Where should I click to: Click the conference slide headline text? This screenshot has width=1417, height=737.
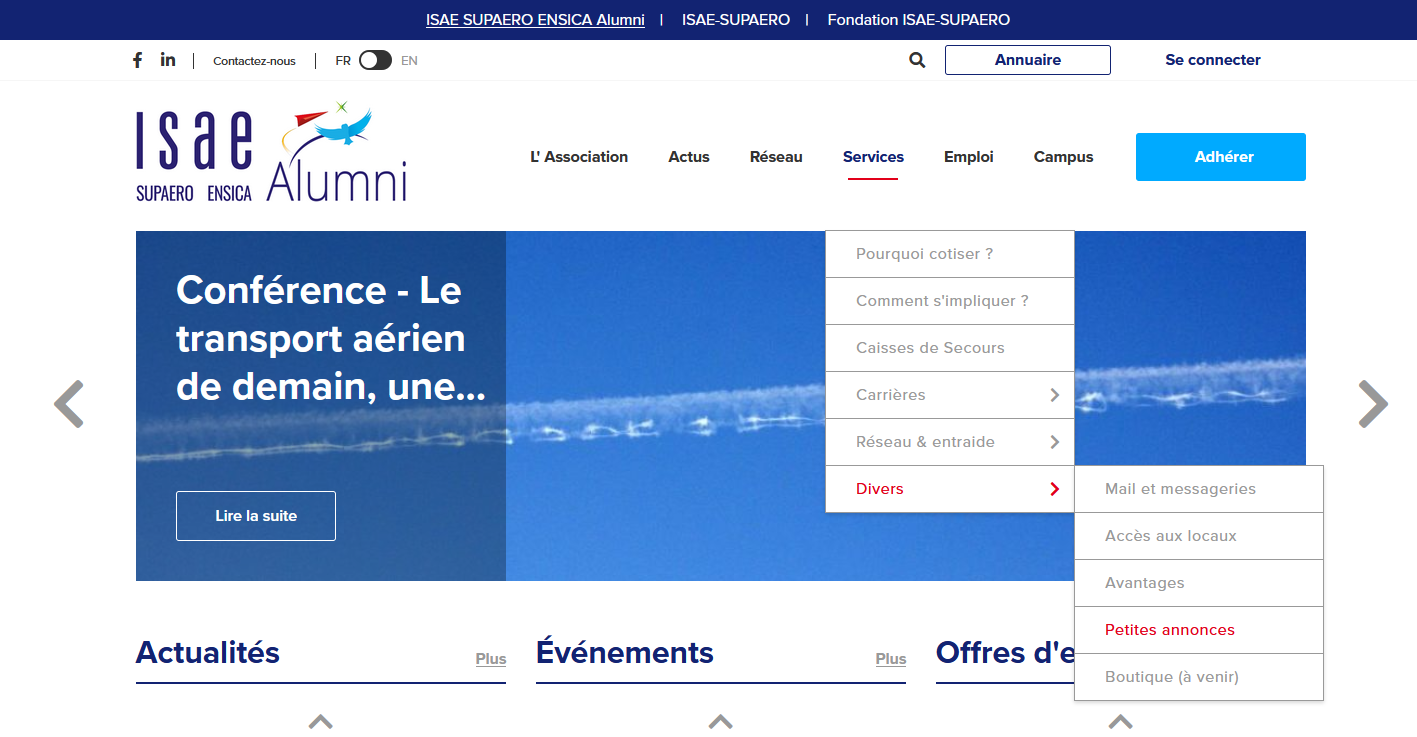331,338
